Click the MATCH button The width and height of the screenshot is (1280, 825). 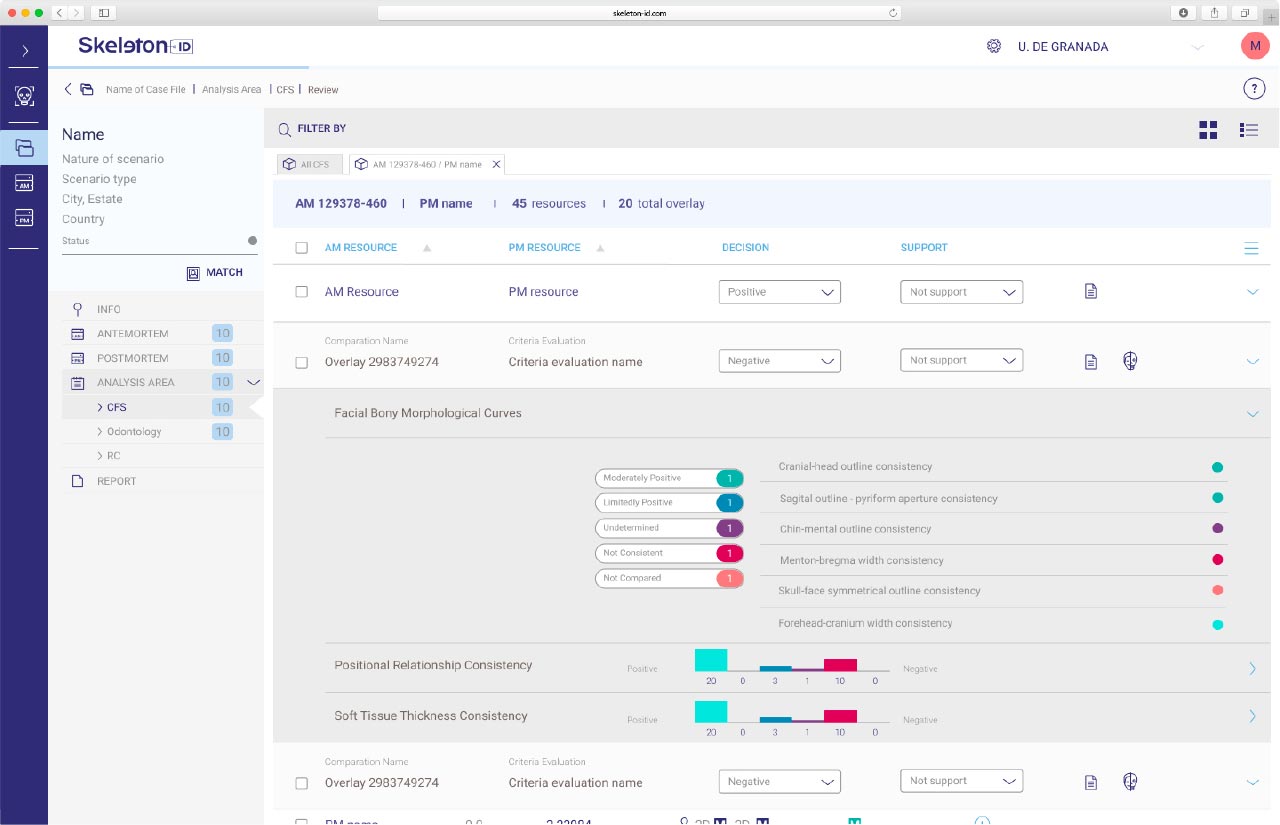[x=215, y=272]
